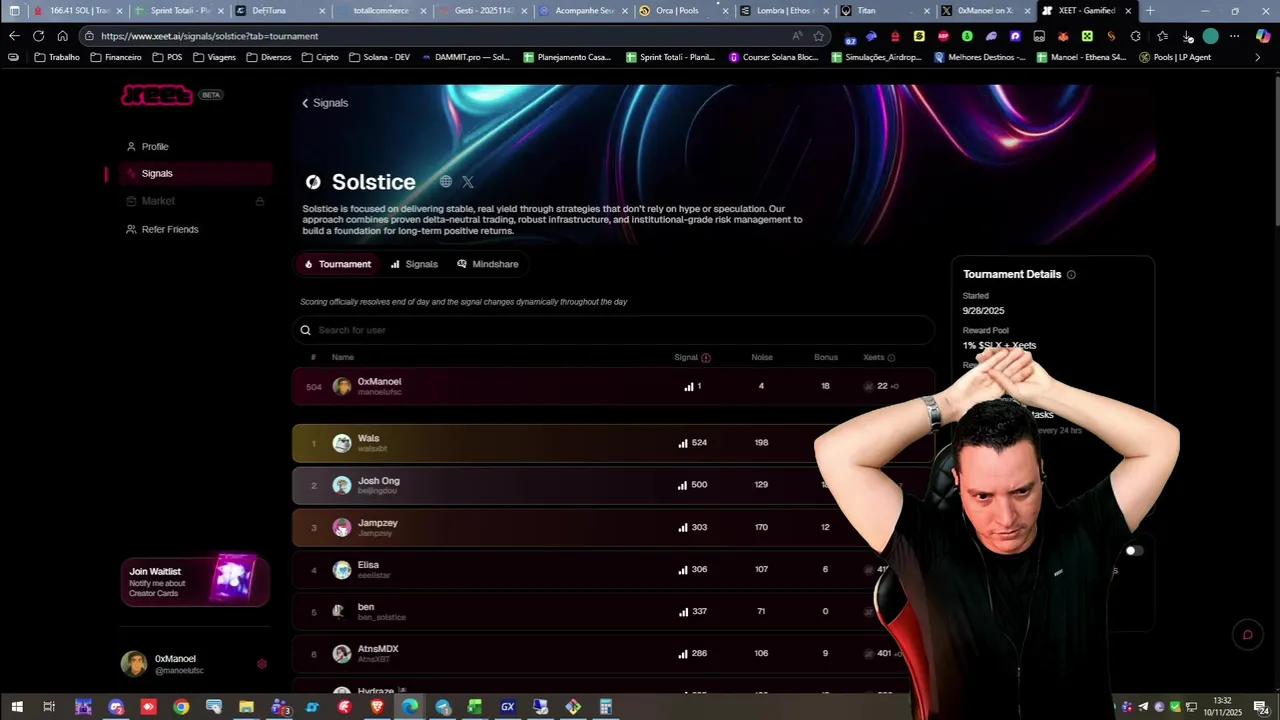
Task: Click the Signal column info icon
Action: (706, 358)
